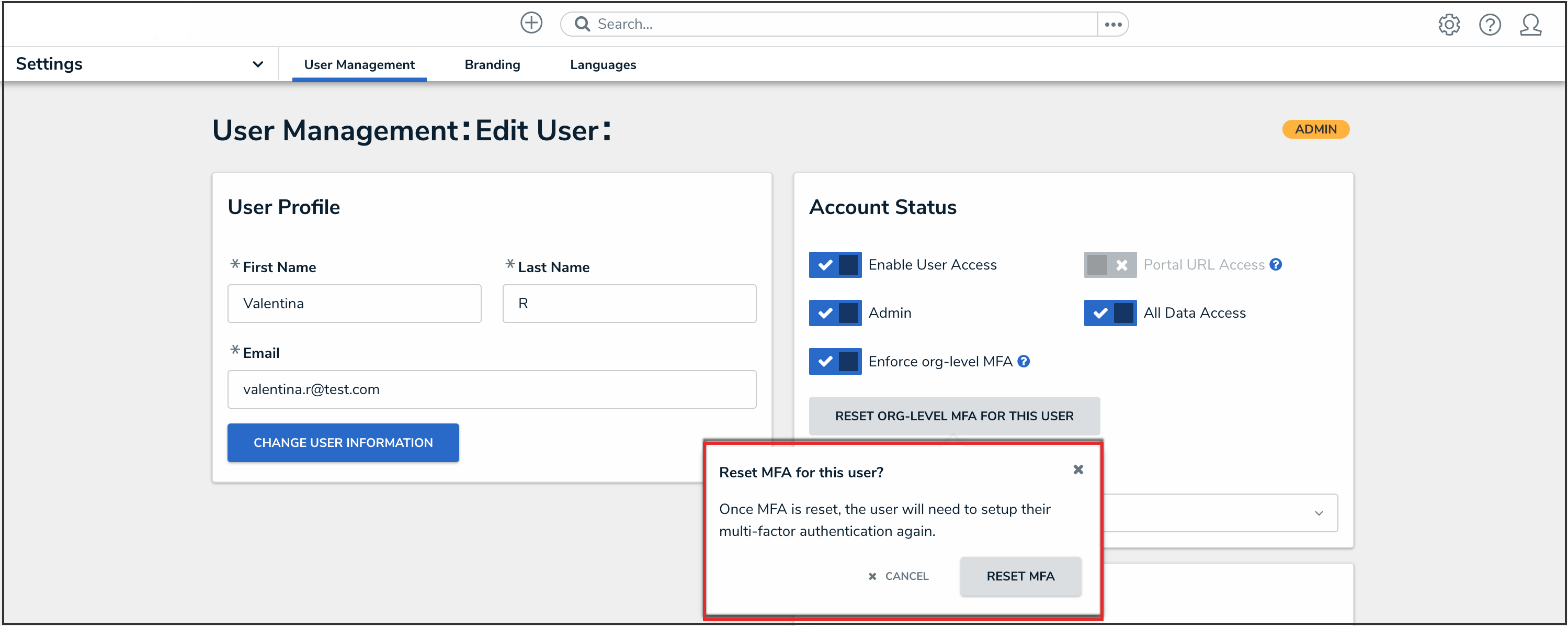This screenshot has width=1568, height=626.
Task: Close the Reset MFA popup
Action: tap(1078, 469)
